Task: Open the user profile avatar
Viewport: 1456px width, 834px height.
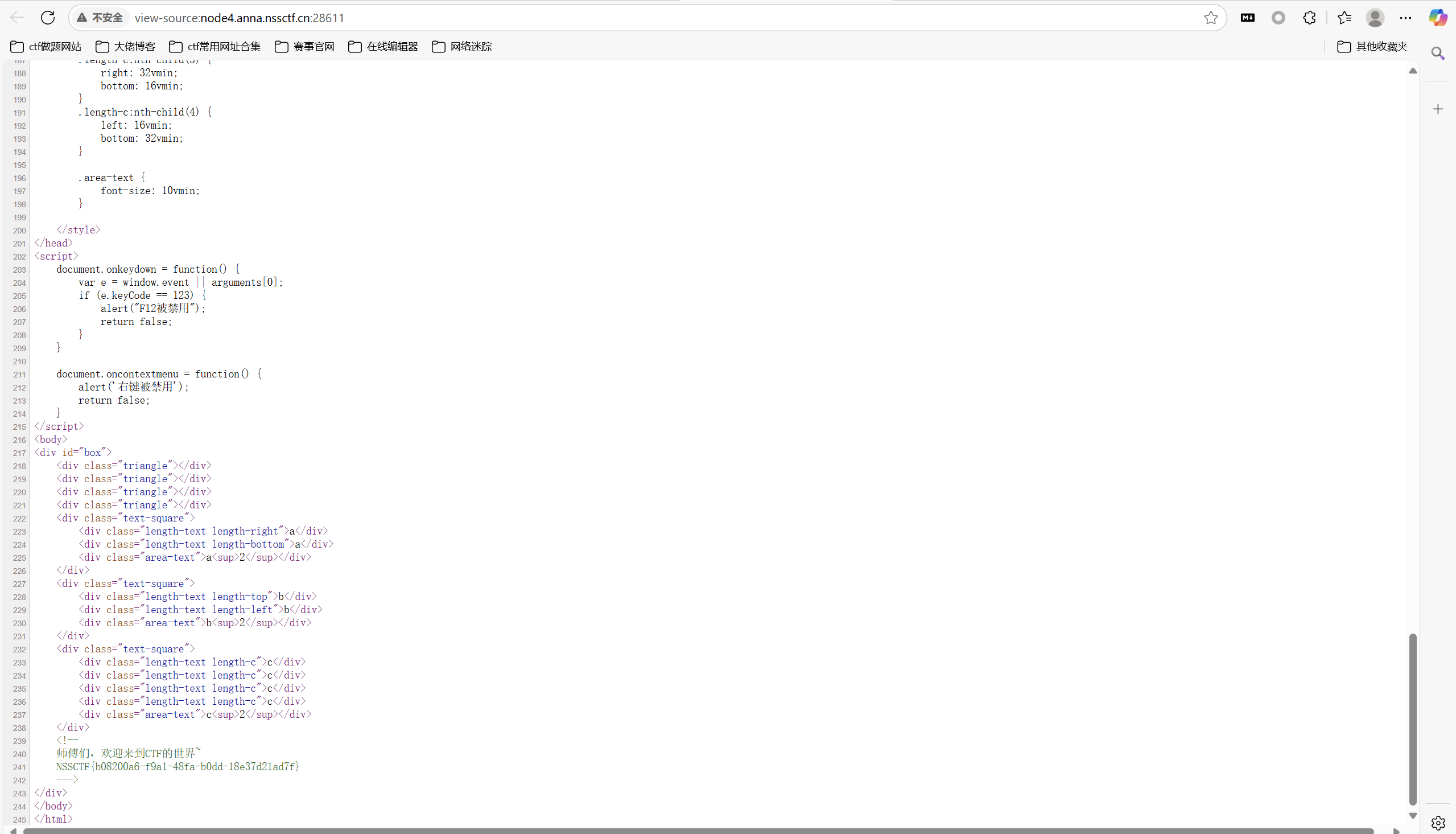Action: pos(1375,18)
